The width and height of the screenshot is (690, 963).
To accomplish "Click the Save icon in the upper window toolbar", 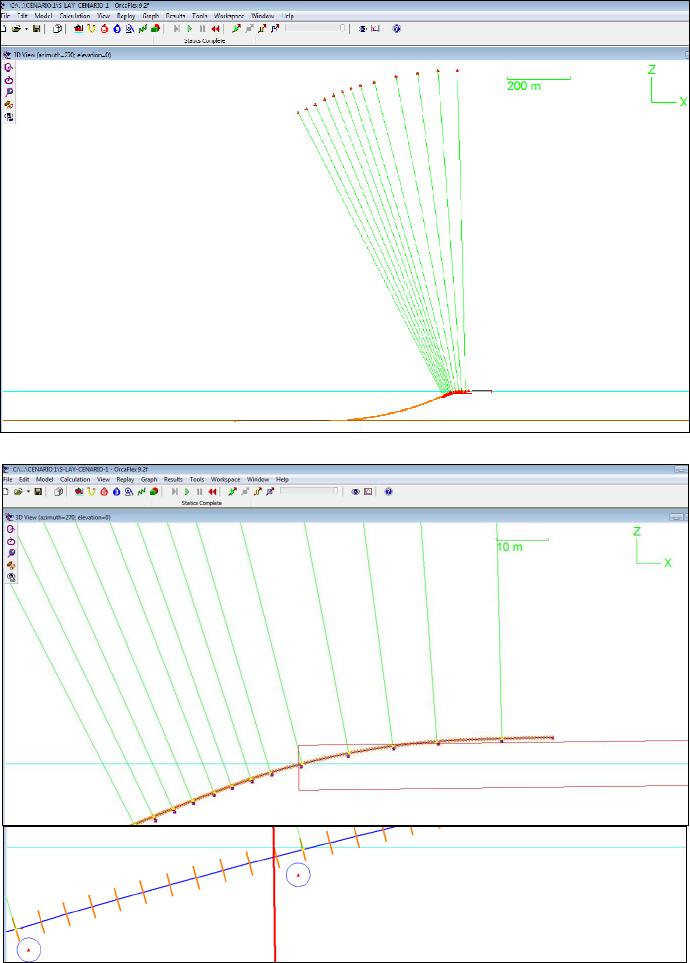I will click(x=38, y=29).
